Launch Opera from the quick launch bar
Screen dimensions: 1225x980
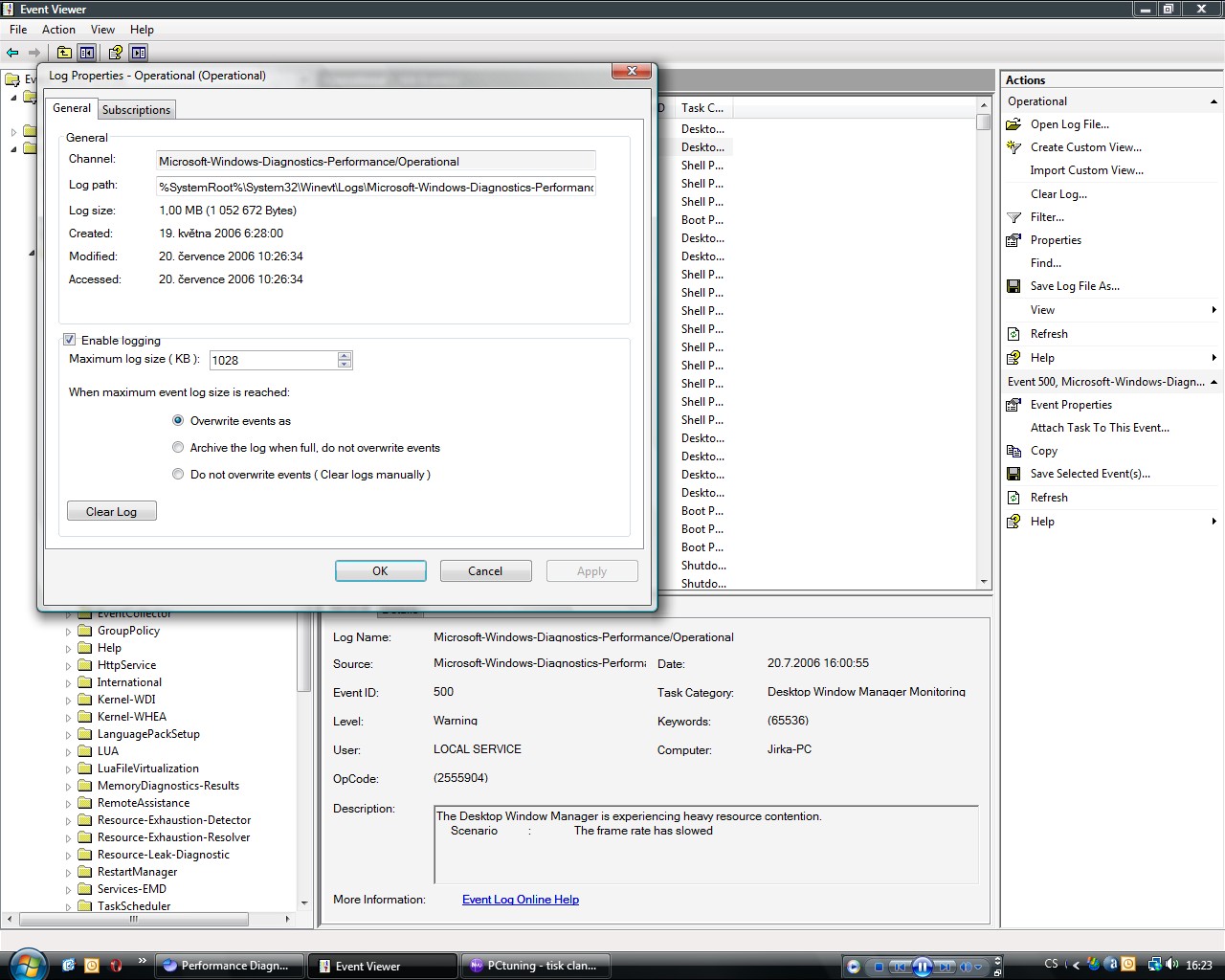click(116, 966)
